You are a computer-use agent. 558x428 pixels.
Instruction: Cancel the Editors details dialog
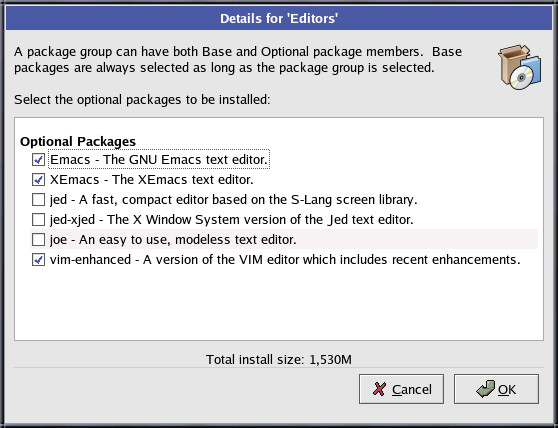point(401,389)
